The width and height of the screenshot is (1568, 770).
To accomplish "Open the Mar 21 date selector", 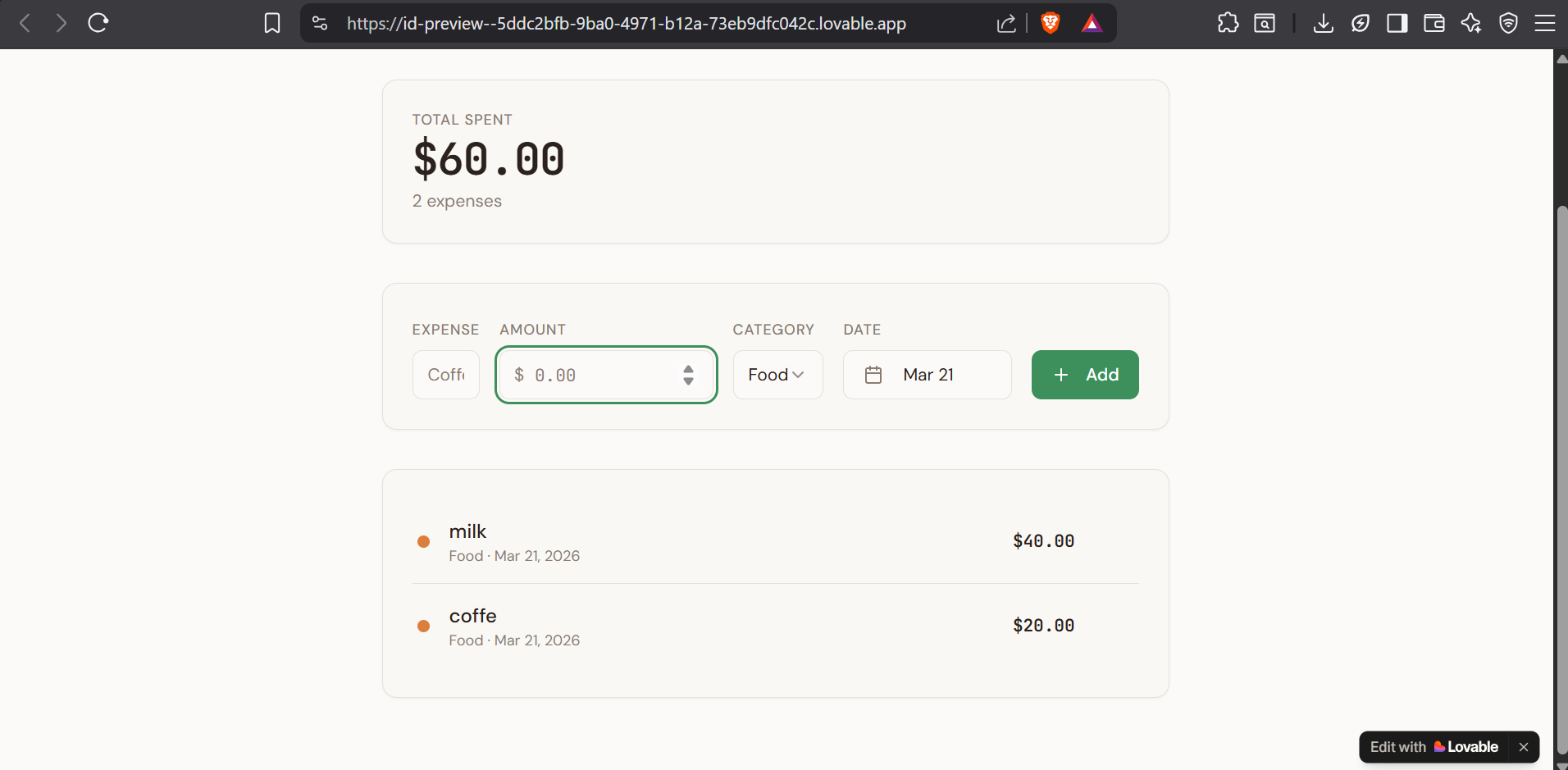I will point(928,374).
